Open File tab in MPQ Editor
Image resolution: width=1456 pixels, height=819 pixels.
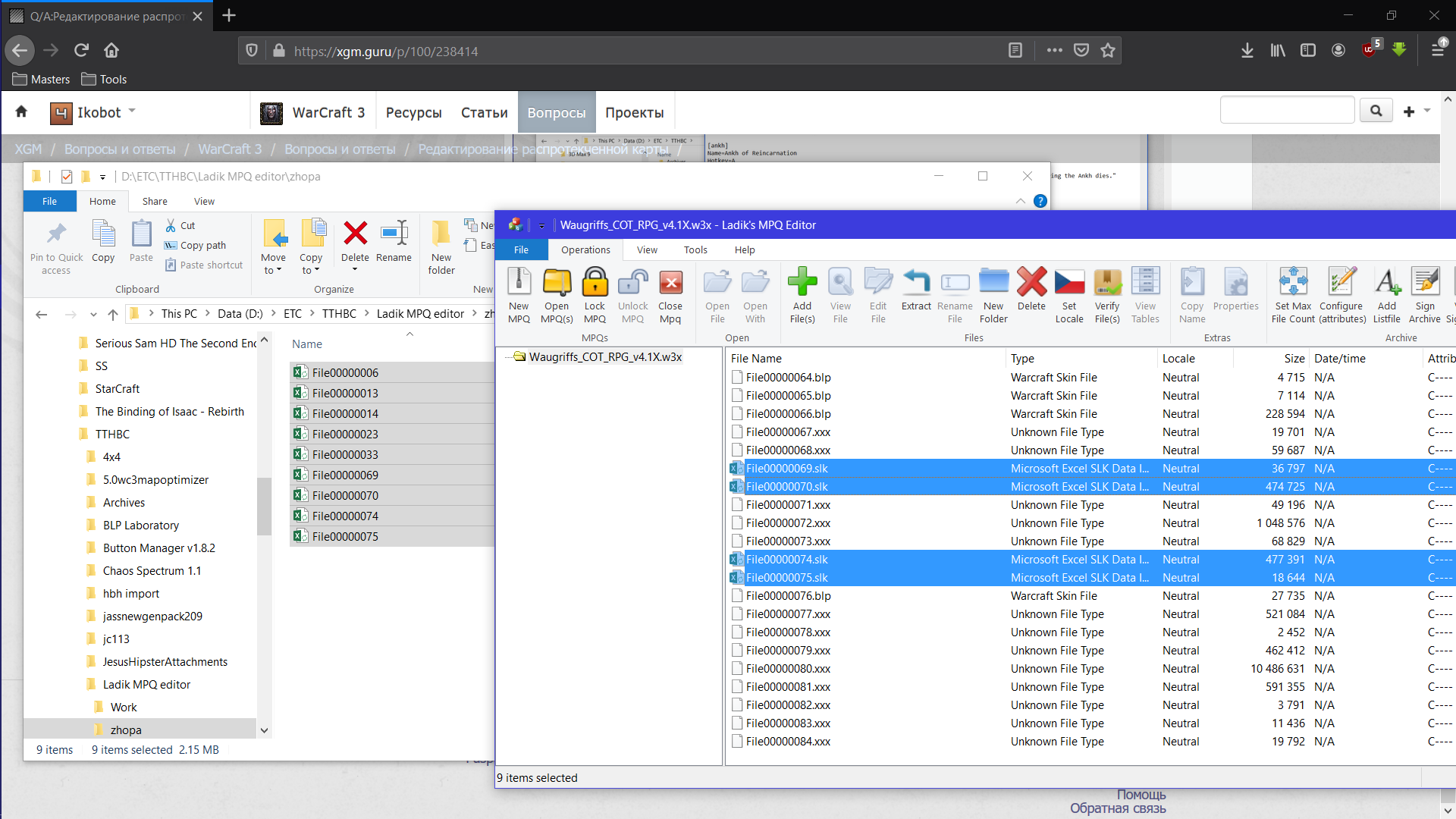521,249
